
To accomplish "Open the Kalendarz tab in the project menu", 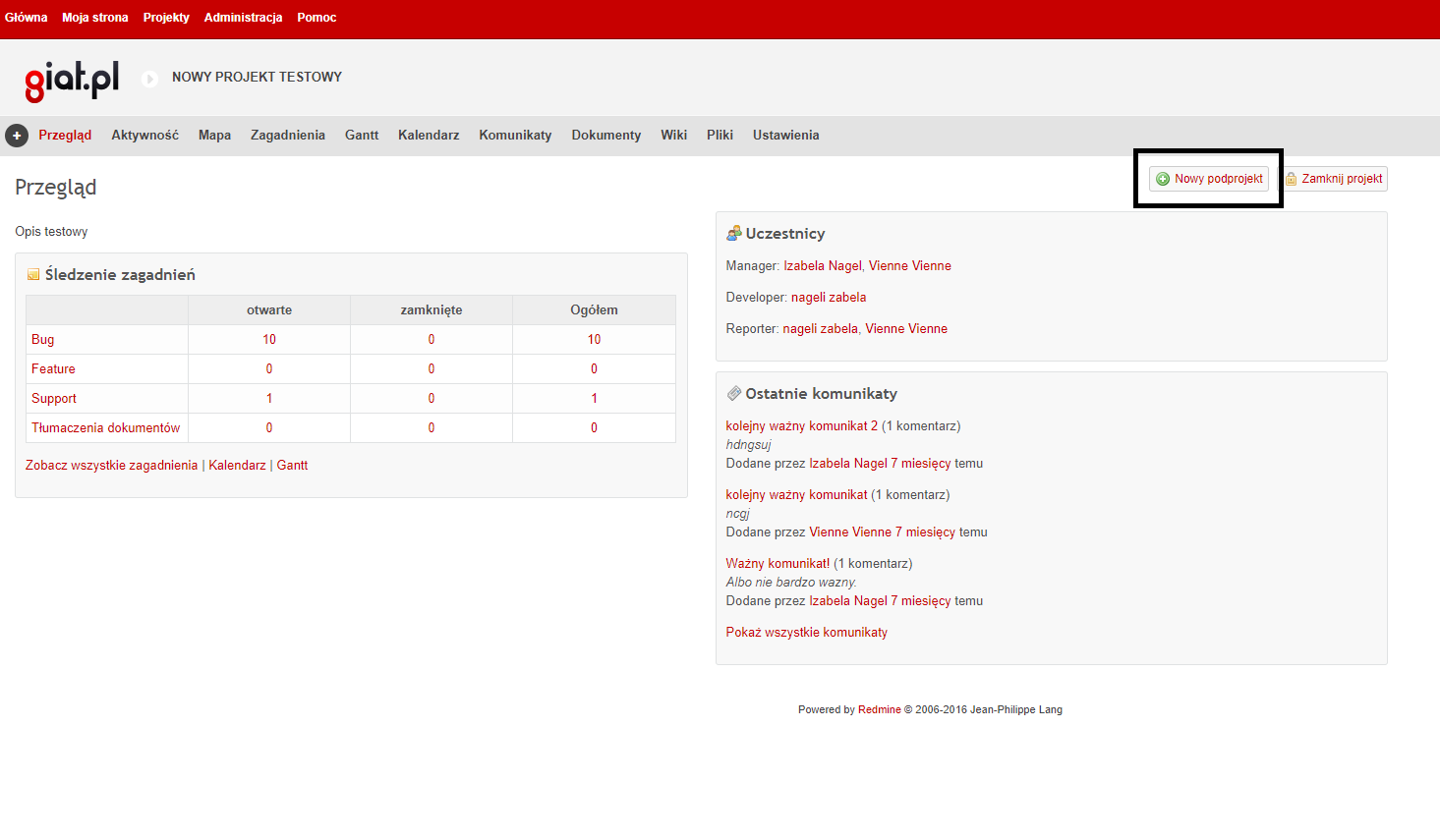I will [429, 136].
